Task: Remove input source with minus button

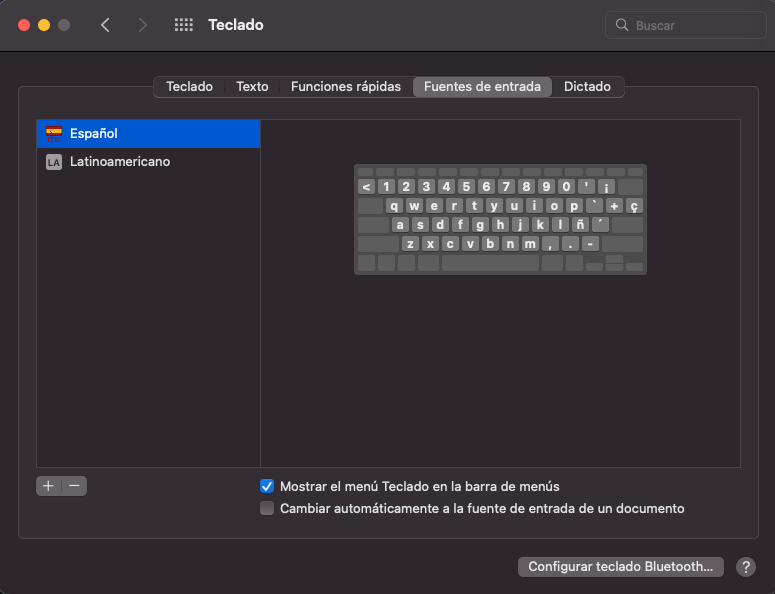Action: [74, 486]
